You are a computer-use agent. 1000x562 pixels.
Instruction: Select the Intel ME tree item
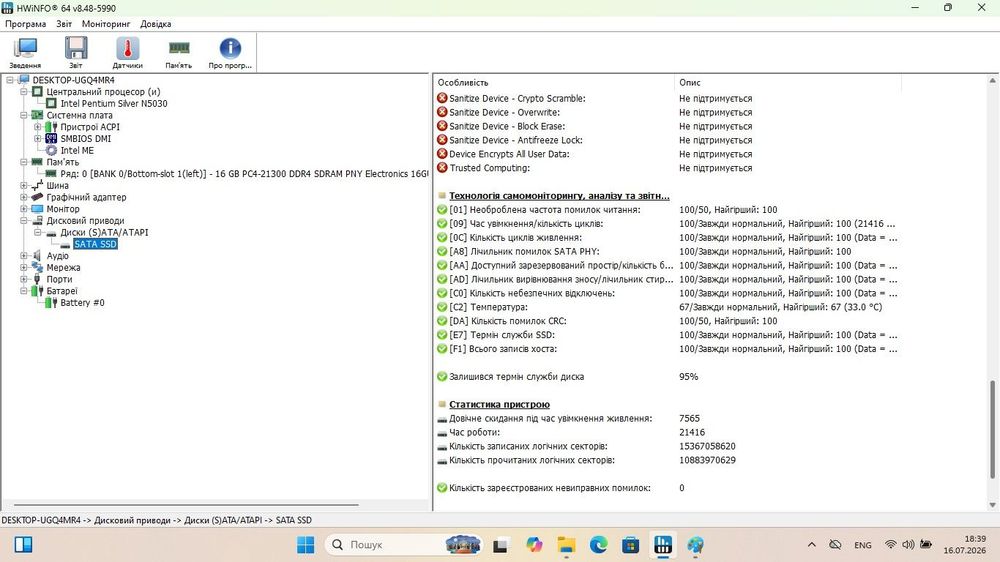point(77,151)
